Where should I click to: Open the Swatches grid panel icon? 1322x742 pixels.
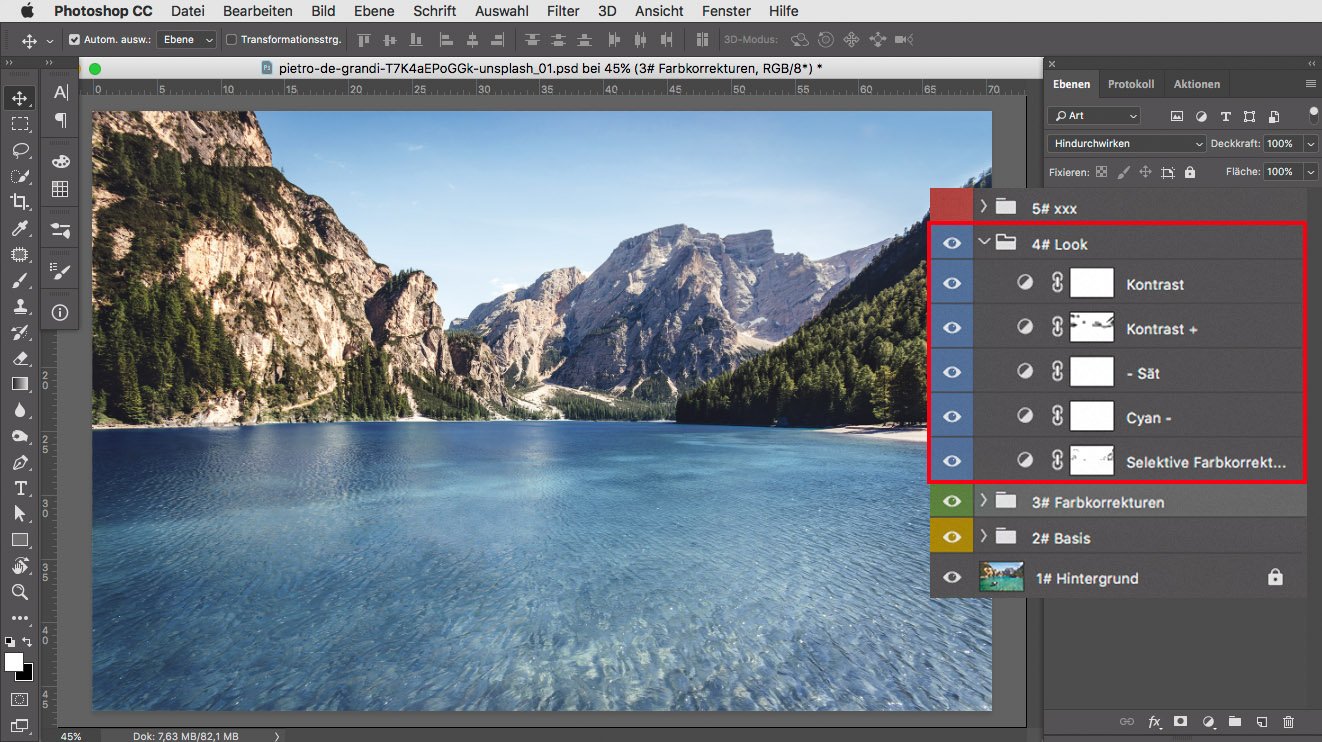pyautogui.click(x=60, y=189)
